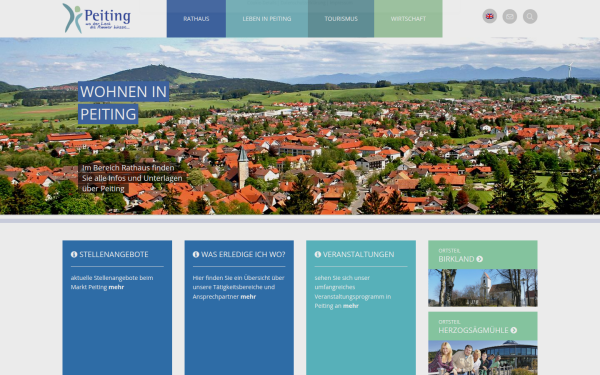
Task: Click the 'Wohnen in Peiting' banner headline
Action: (124, 103)
